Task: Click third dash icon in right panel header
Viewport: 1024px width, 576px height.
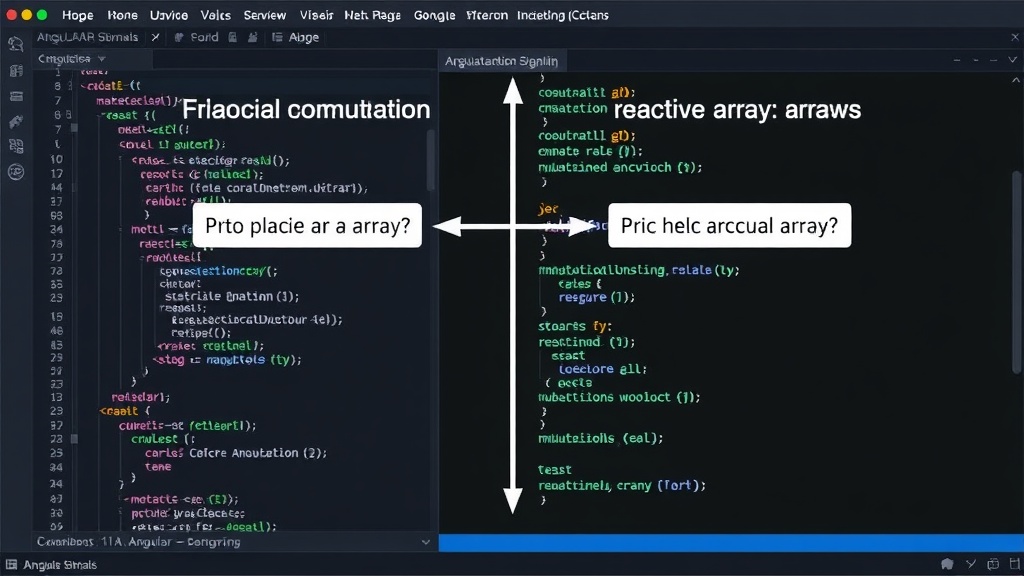Action: (993, 60)
